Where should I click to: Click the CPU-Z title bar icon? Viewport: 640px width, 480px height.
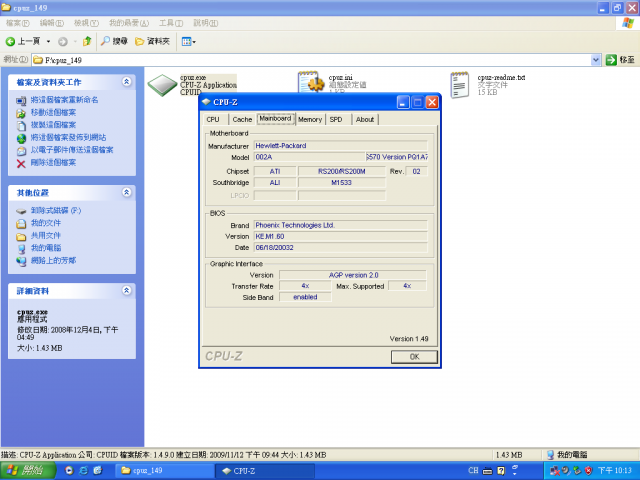coord(206,102)
